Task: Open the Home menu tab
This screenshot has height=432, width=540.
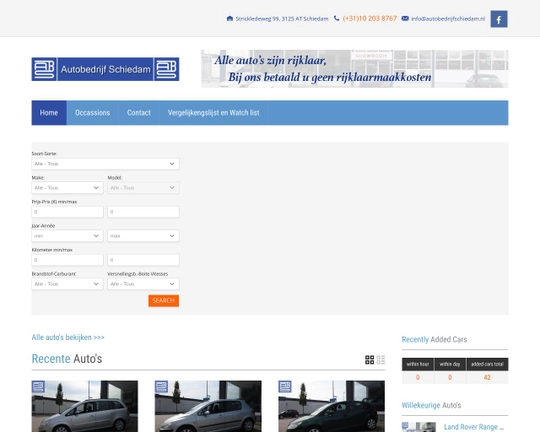Action: 49,113
